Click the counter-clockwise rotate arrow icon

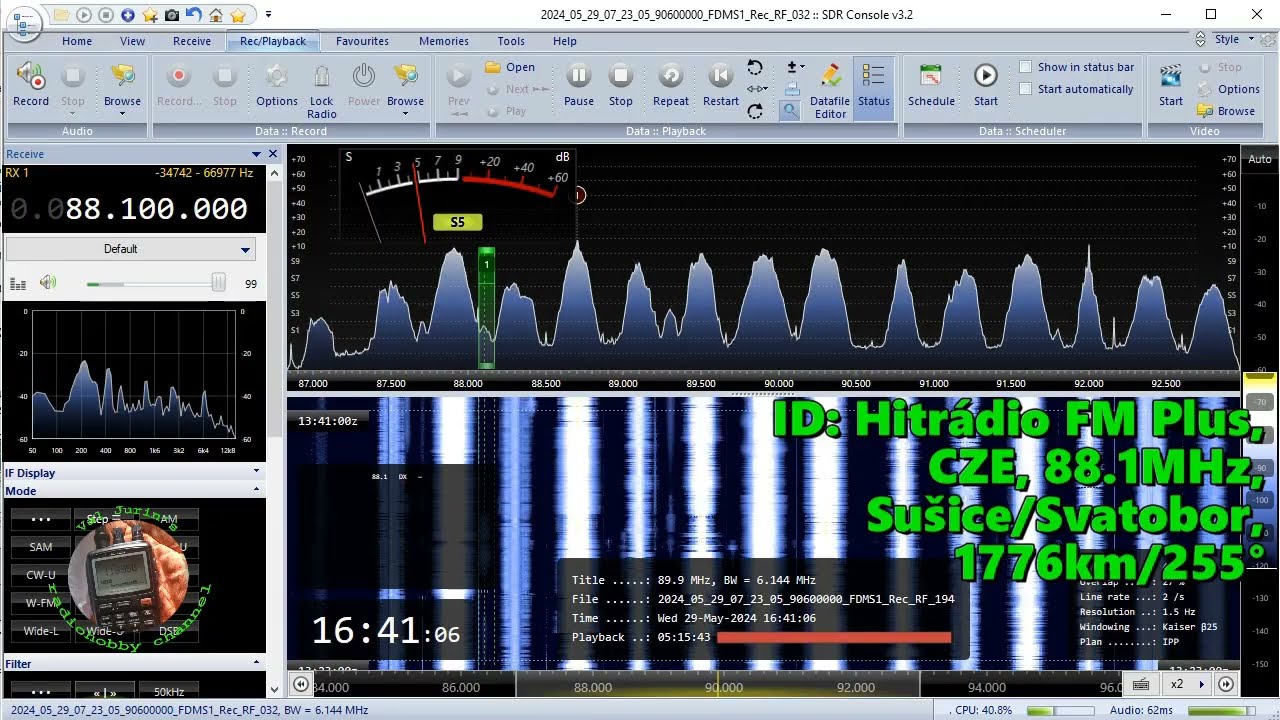click(x=755, y=68)
